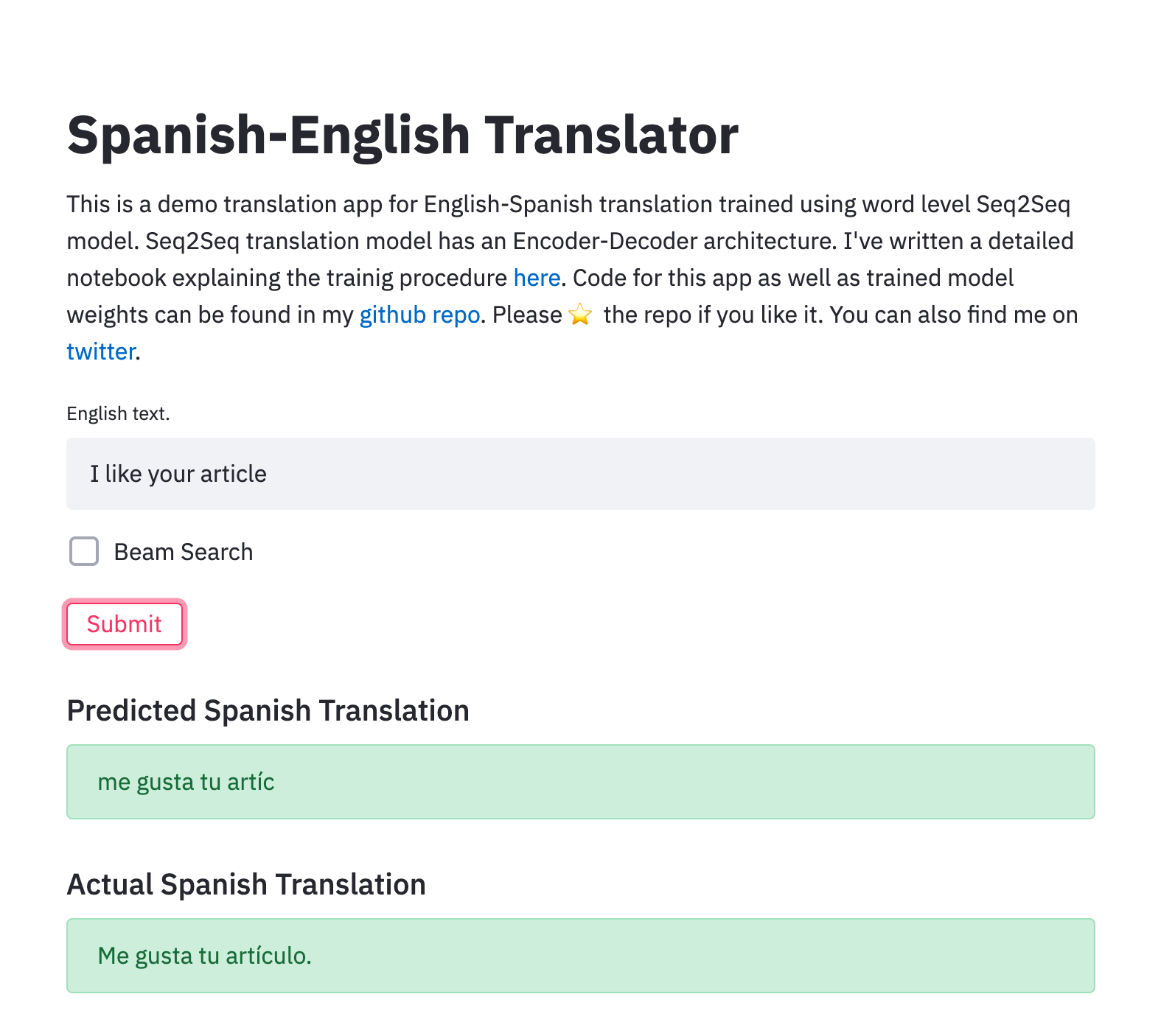Click the "English text." field label
Viewport: 1175px width, 1036px height.
(118, 413)
